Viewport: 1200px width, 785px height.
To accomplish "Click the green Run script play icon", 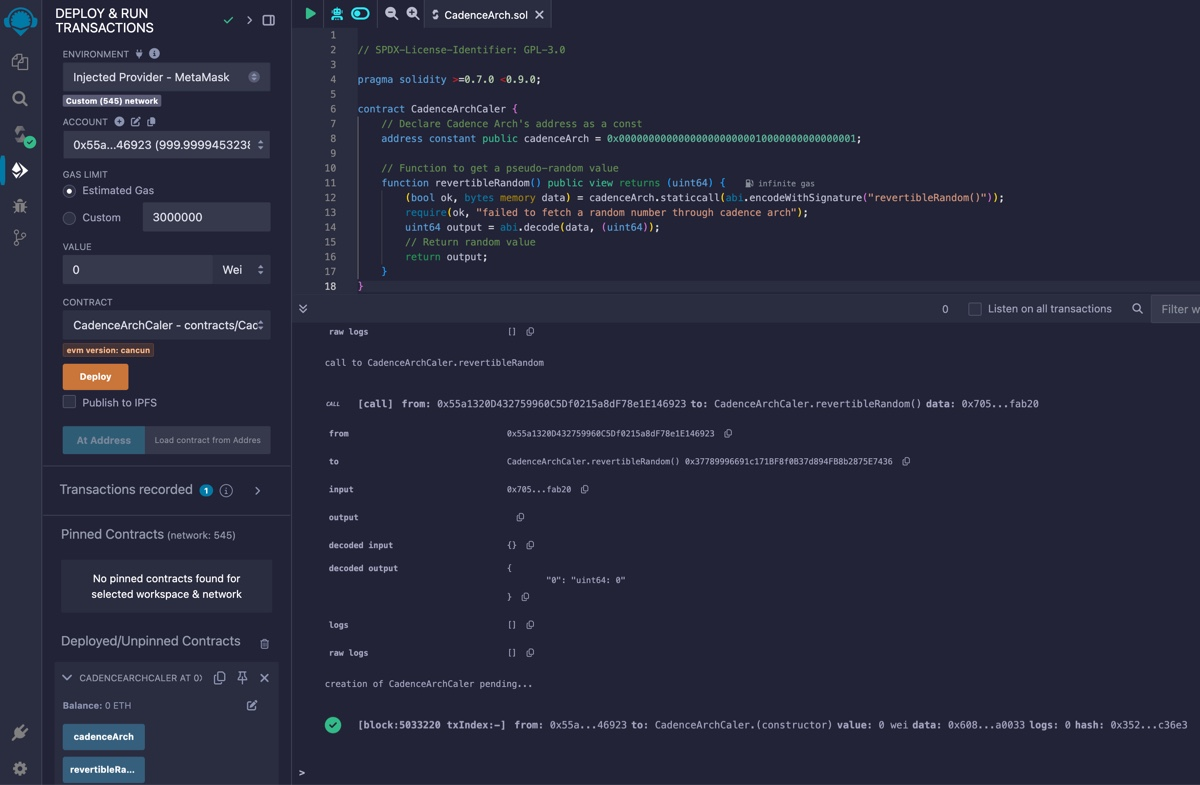I will pos(310,14).
